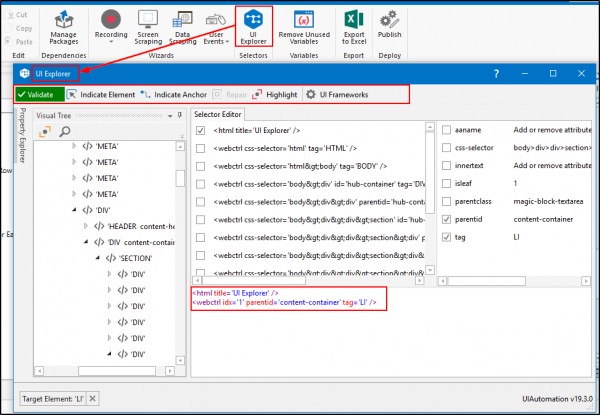Click Indicate Element
The image size is (600, 415).
click(x=101, y=94)
